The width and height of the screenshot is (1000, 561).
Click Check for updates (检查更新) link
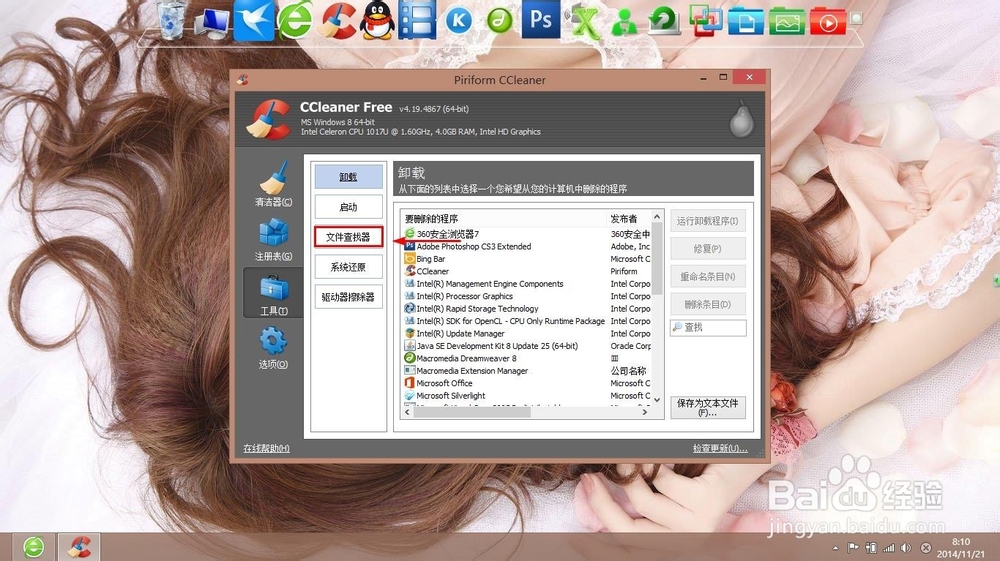pyautogui.click(x=720, y=448)
